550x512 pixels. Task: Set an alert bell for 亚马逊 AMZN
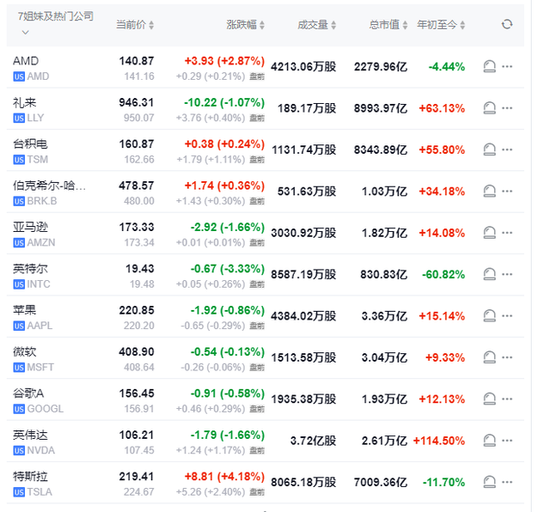[489, 233]
